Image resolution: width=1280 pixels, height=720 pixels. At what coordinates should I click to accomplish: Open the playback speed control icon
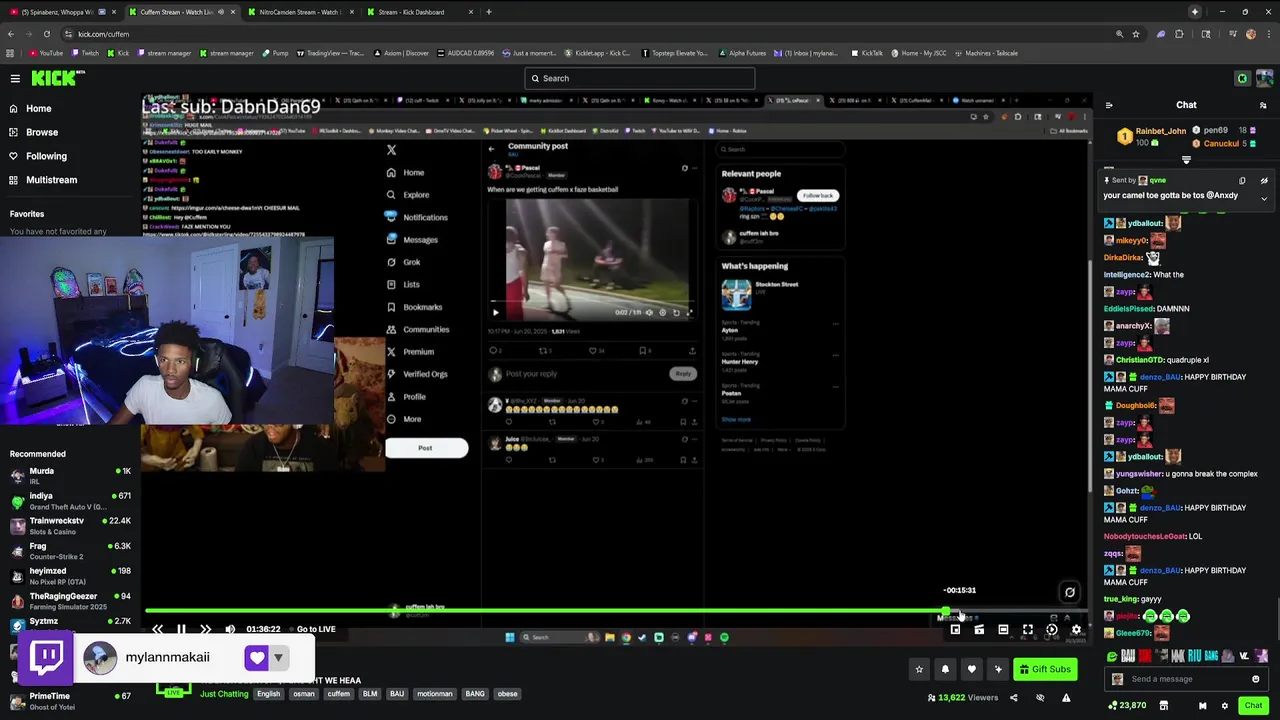tap(1052, 630)
